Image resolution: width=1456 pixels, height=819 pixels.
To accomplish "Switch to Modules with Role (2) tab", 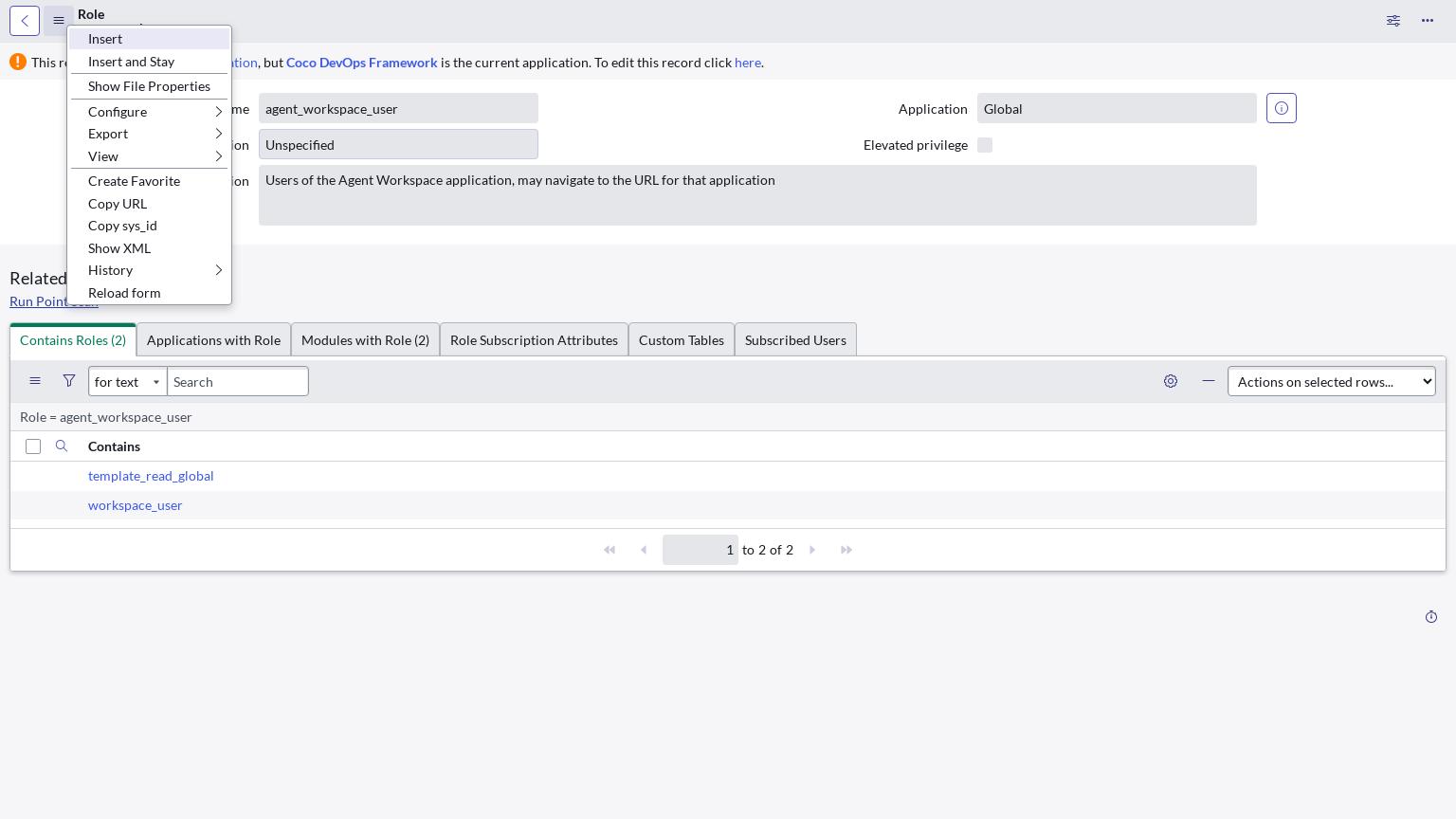I will pyautogui.click(x=365, y=340).
